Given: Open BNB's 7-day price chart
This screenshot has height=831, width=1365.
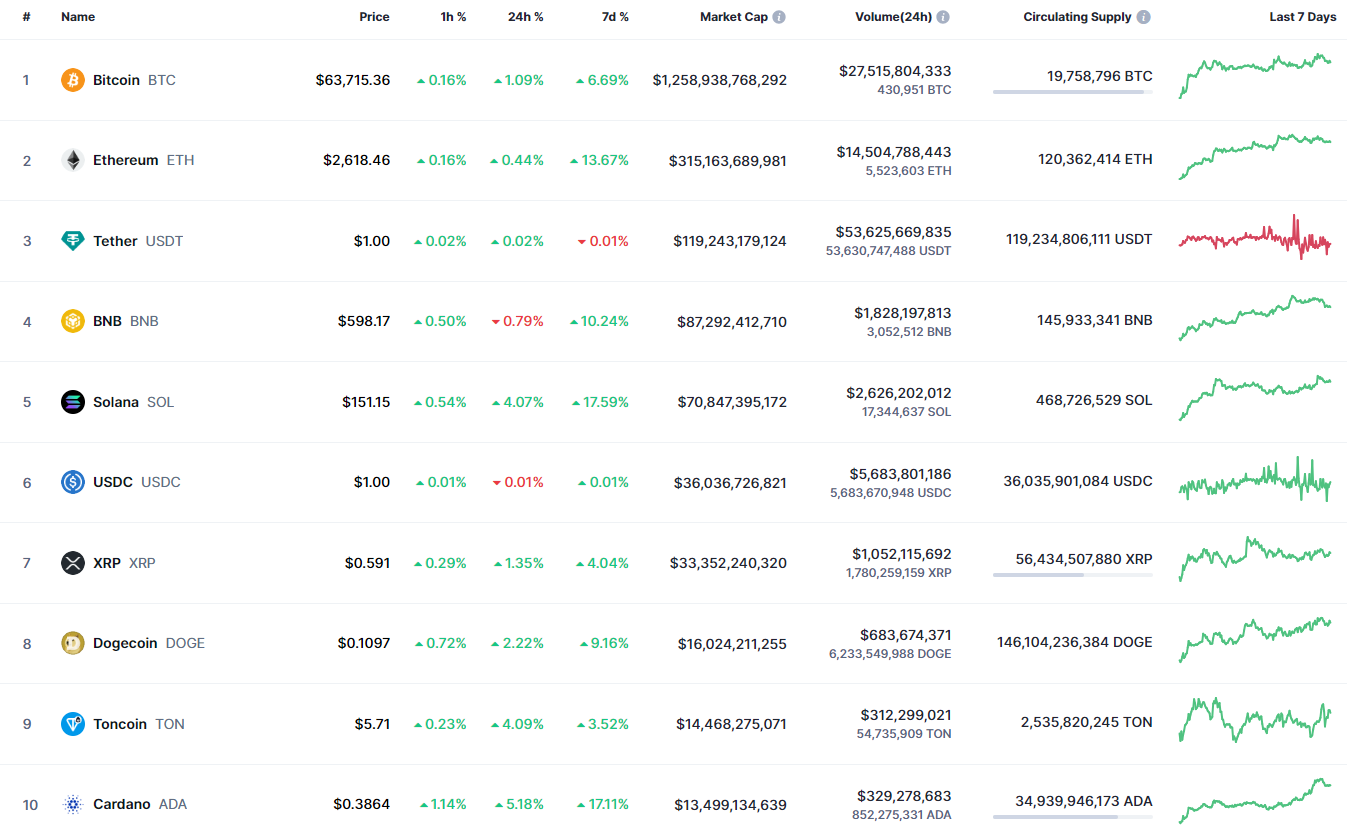Looking at the screenshot, I should (x=1255, y=317).
